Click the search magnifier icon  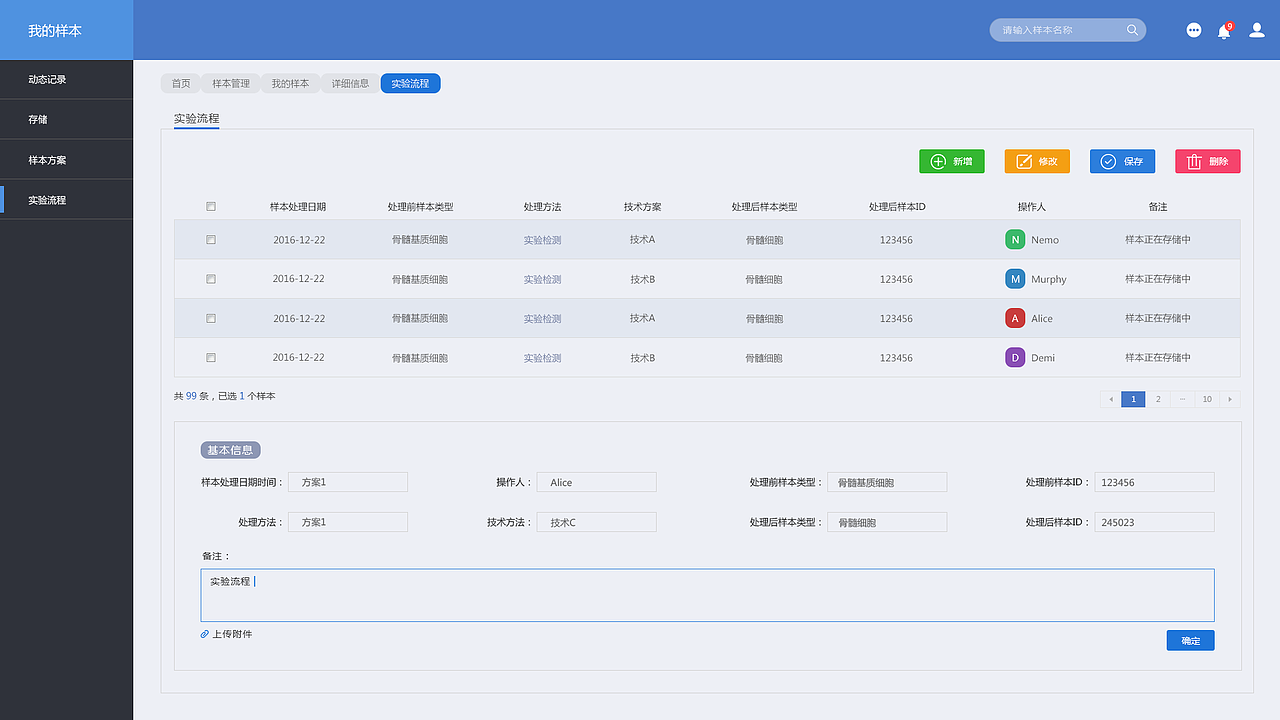[1132, 30]
